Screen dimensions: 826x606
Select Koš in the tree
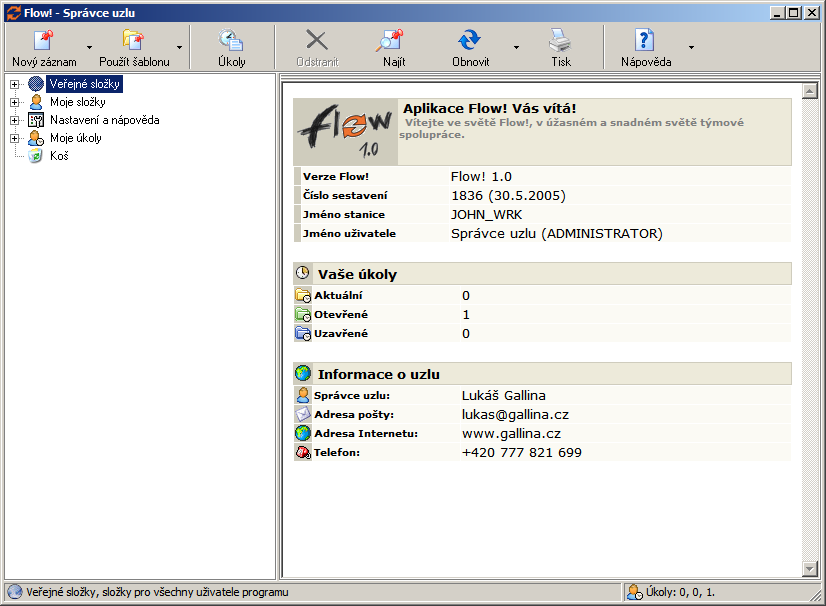60,155
